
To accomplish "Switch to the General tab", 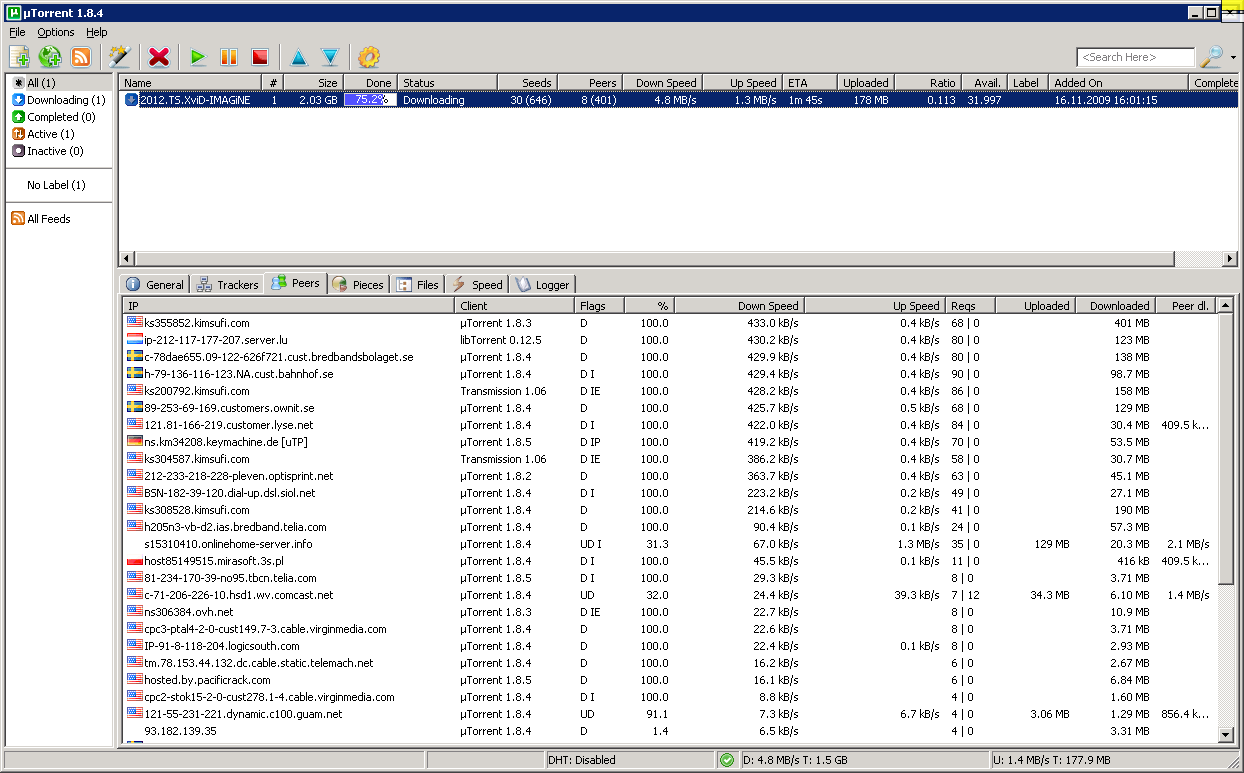I will 155,284.
